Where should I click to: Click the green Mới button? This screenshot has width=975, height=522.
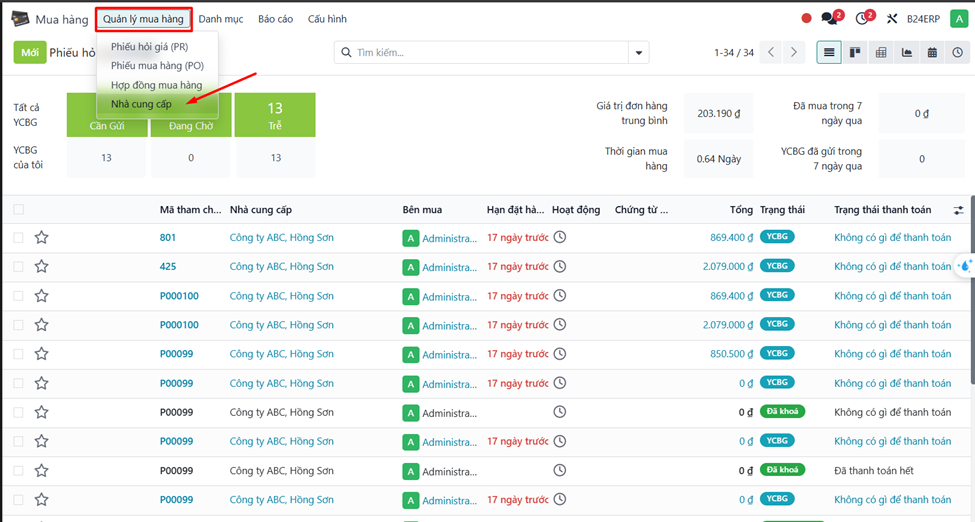point(30,52)
